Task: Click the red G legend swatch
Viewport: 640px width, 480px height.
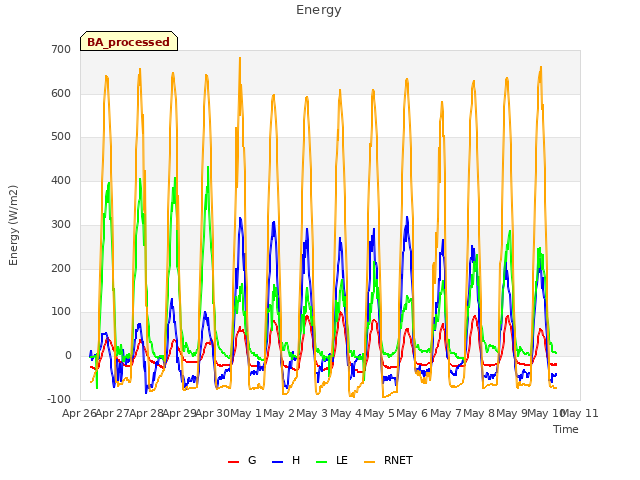Action: point(233,462)
